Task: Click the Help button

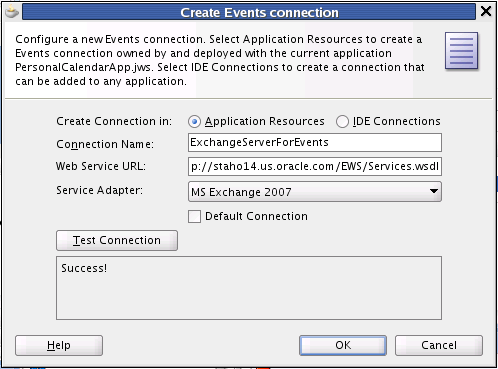Action: coord(59,345)
